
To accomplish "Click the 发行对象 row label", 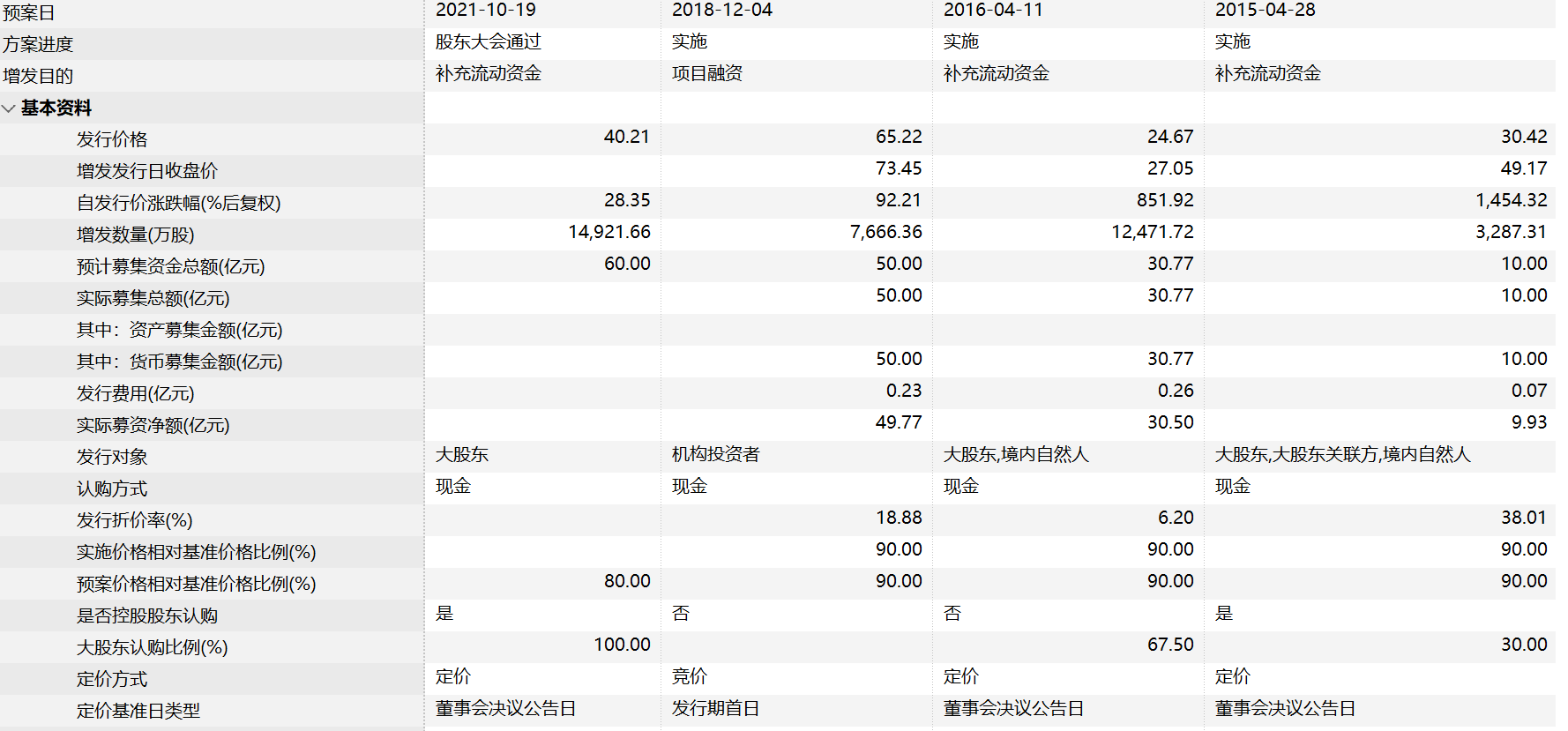I will coord(112,457).
